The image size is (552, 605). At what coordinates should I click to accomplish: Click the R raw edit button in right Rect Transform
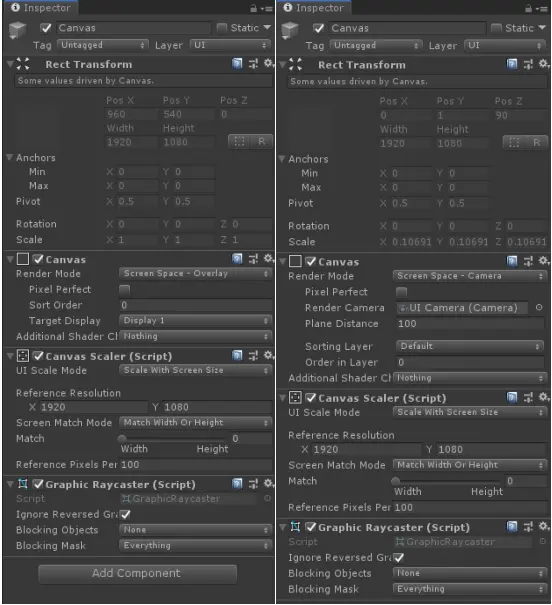tap(536, 143)
